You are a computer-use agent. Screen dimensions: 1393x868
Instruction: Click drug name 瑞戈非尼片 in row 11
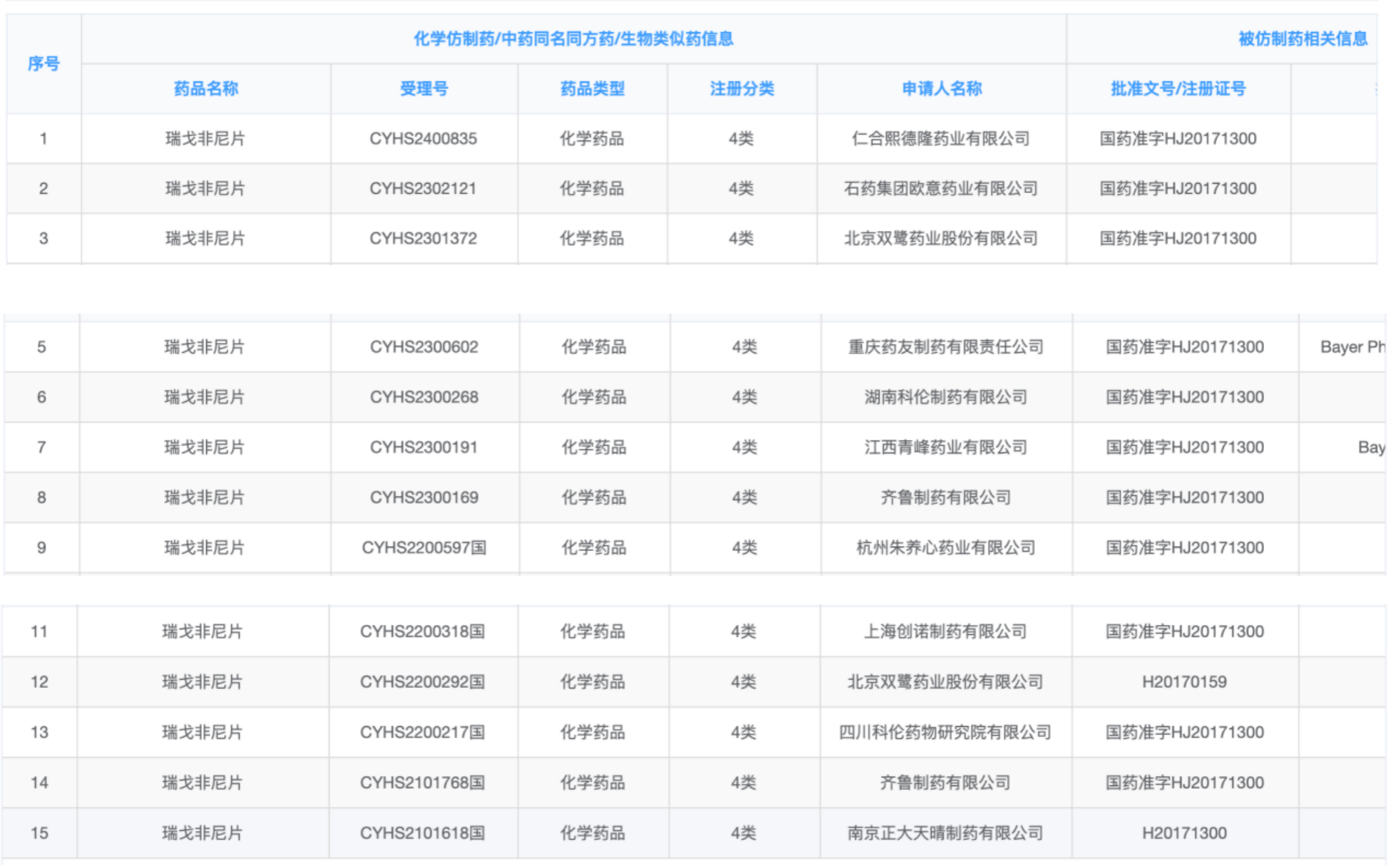coord(202,632)
